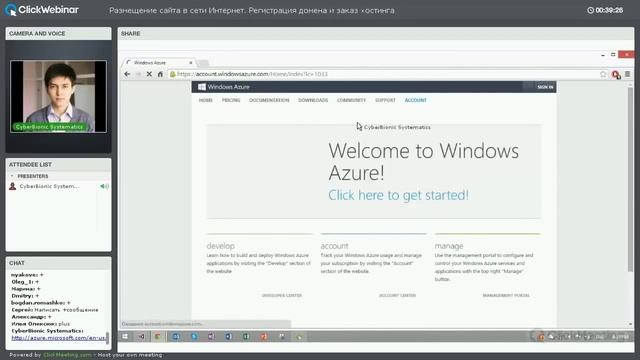Click the ClickWebinar logo
640x360 pixels.
point(42,10)
